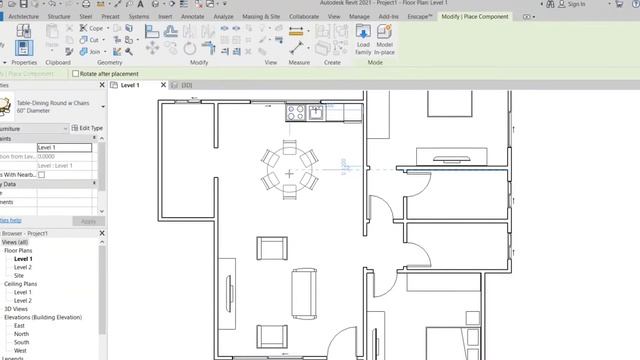The height and width of the screenshot is (360, 640).
Task: Open the Aligned Dimension dropdown arrow
Action: [x=308, y=31]
